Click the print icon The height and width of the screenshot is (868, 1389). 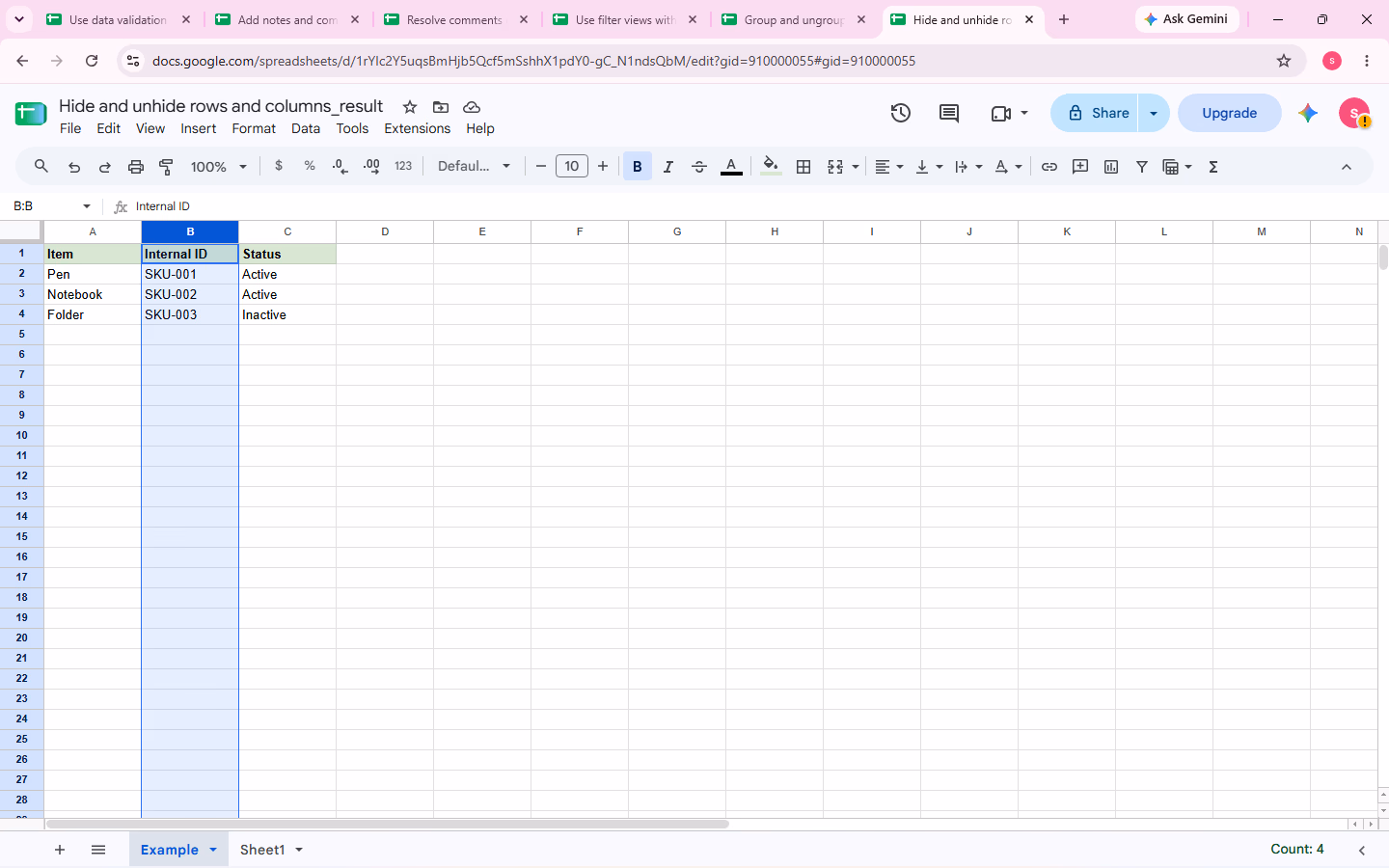[136, 167]
